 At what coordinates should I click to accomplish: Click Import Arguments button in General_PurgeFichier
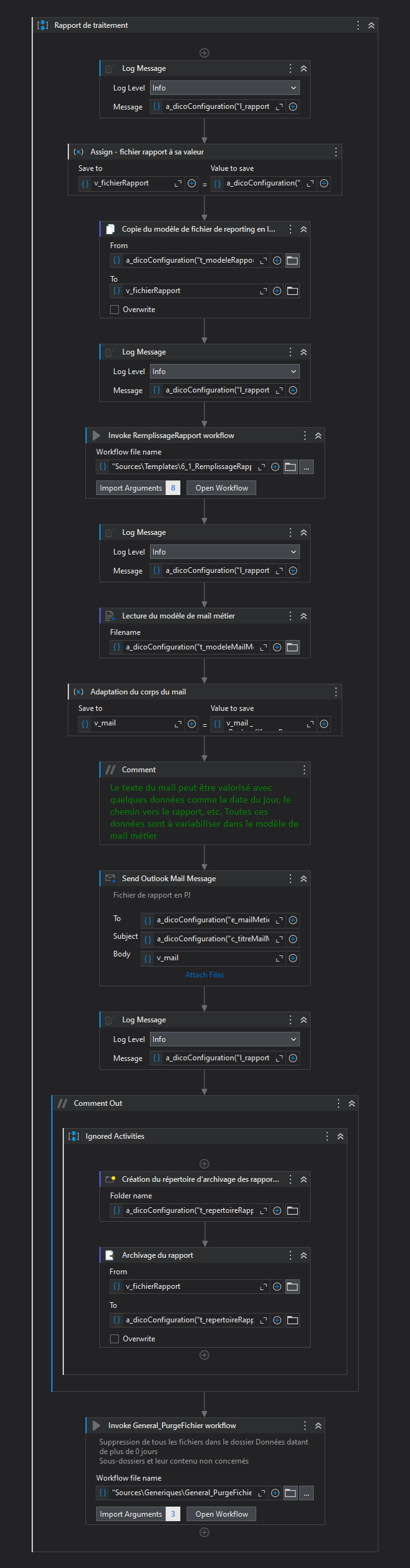[131, 1514]
